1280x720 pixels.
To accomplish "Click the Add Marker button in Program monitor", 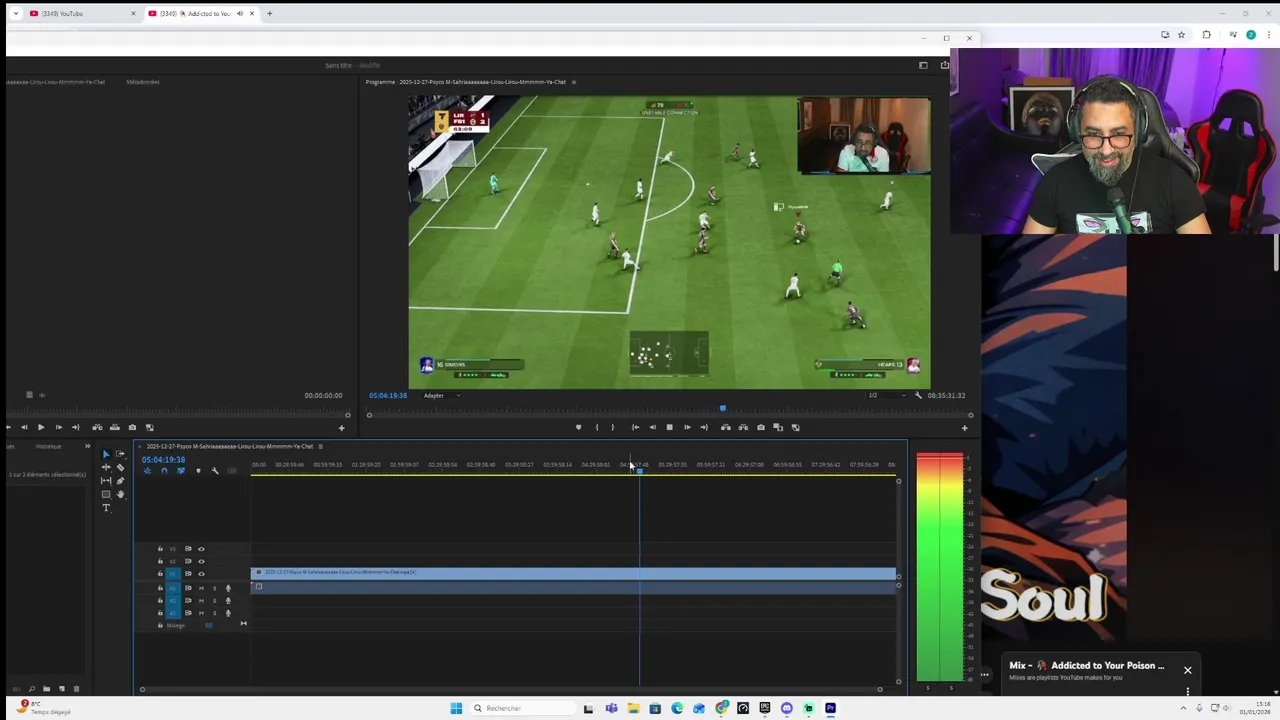I will point(578,427).
